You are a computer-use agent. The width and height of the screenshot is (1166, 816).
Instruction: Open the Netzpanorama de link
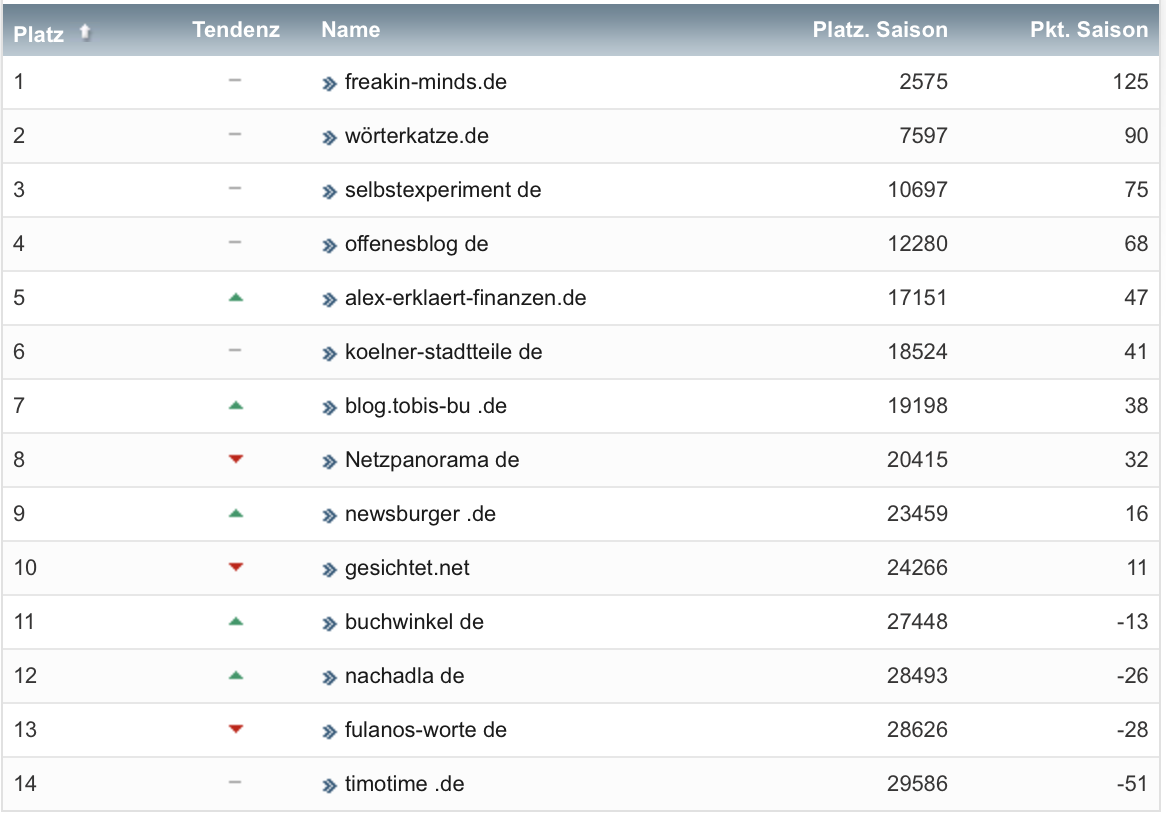pyautogui.click(x=431, y=460)
